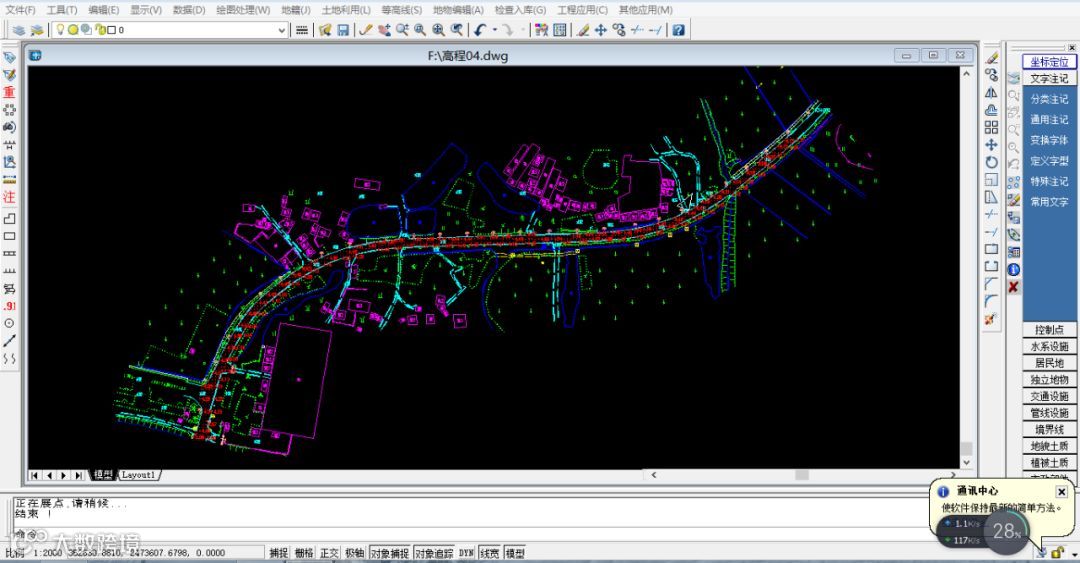The image size is (1080, 563).
Task: Toggle 对象追踪 object tracking
Action: pyautogui.click(x=434, y=553)
